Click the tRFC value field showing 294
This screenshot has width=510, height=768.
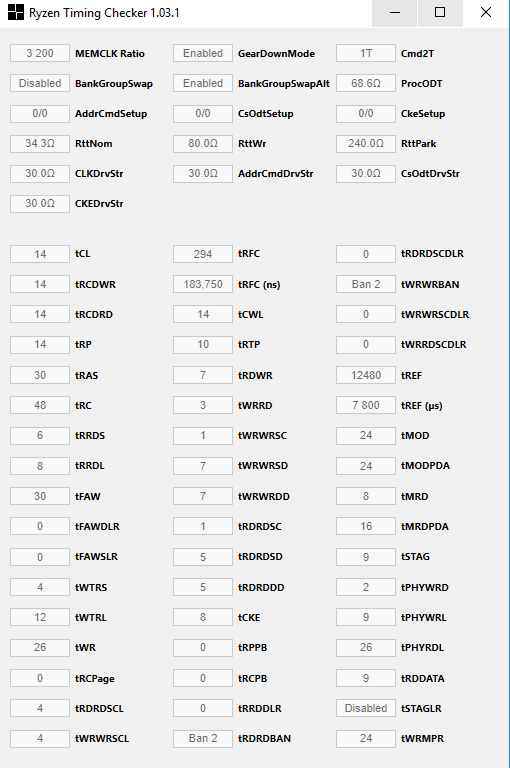point(203,254)
